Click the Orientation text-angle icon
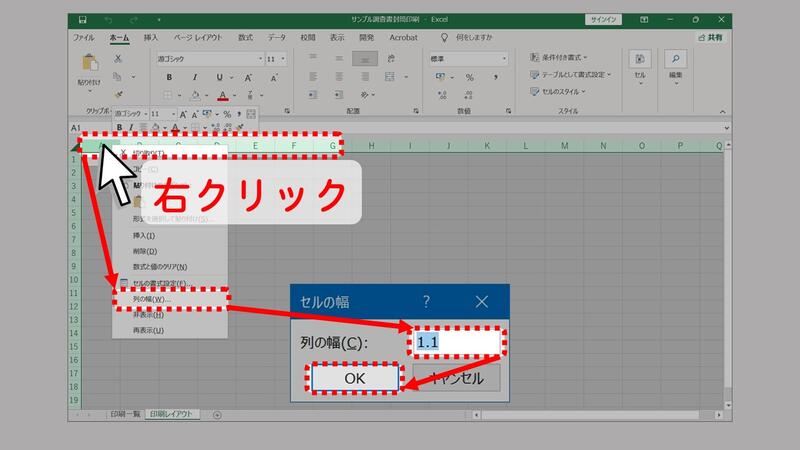Image resolution: width=800 pixels, height=450 pixels. (364, 95)
